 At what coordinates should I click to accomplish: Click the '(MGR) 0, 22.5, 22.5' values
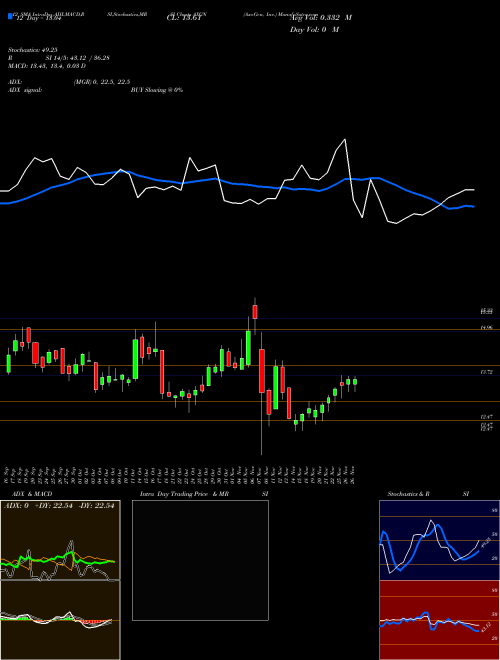click(101, 82)
